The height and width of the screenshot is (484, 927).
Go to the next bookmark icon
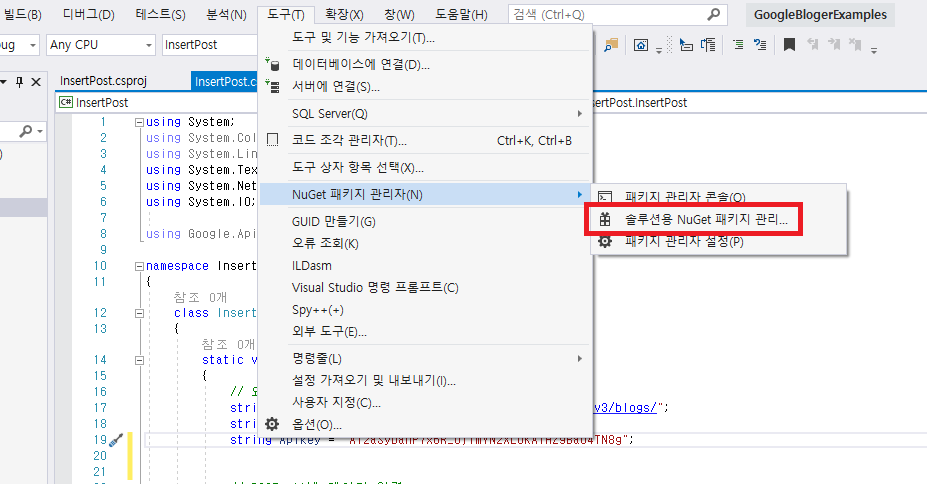pos(834,44)
